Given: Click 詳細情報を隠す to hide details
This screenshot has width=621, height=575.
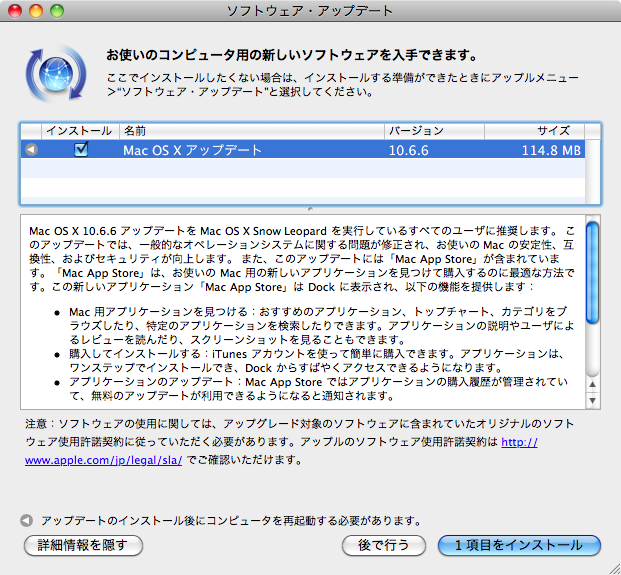Looking at the screenshot, I should pos(83,545).
